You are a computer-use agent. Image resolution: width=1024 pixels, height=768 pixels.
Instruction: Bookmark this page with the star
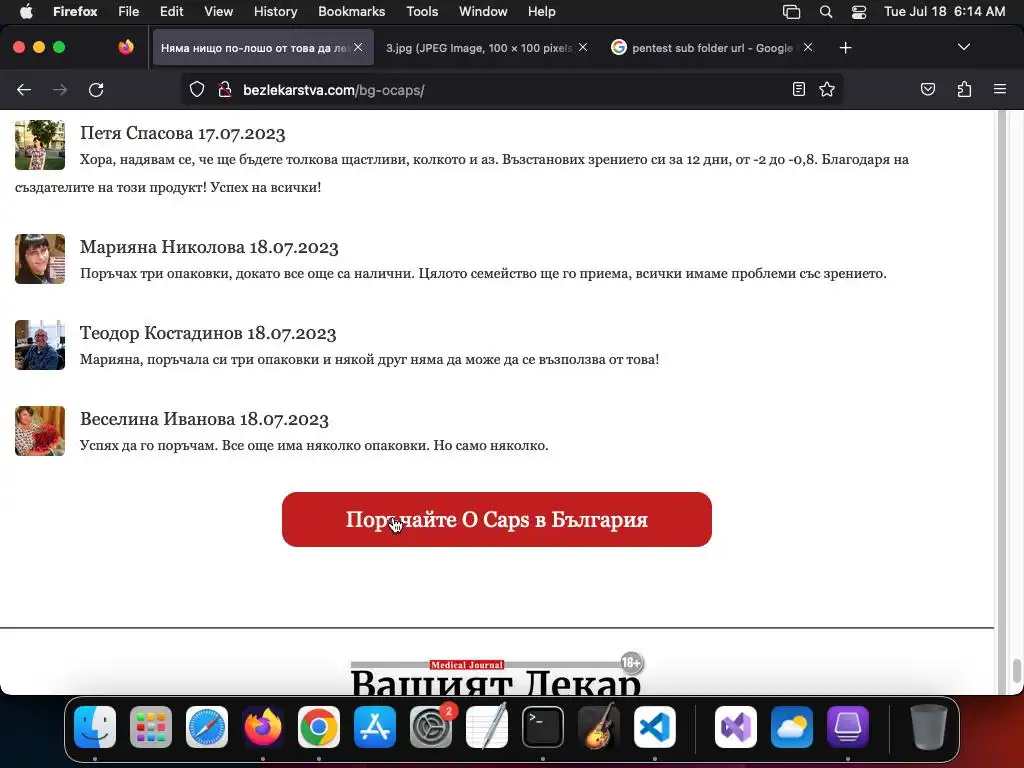(x=827, y=89)
